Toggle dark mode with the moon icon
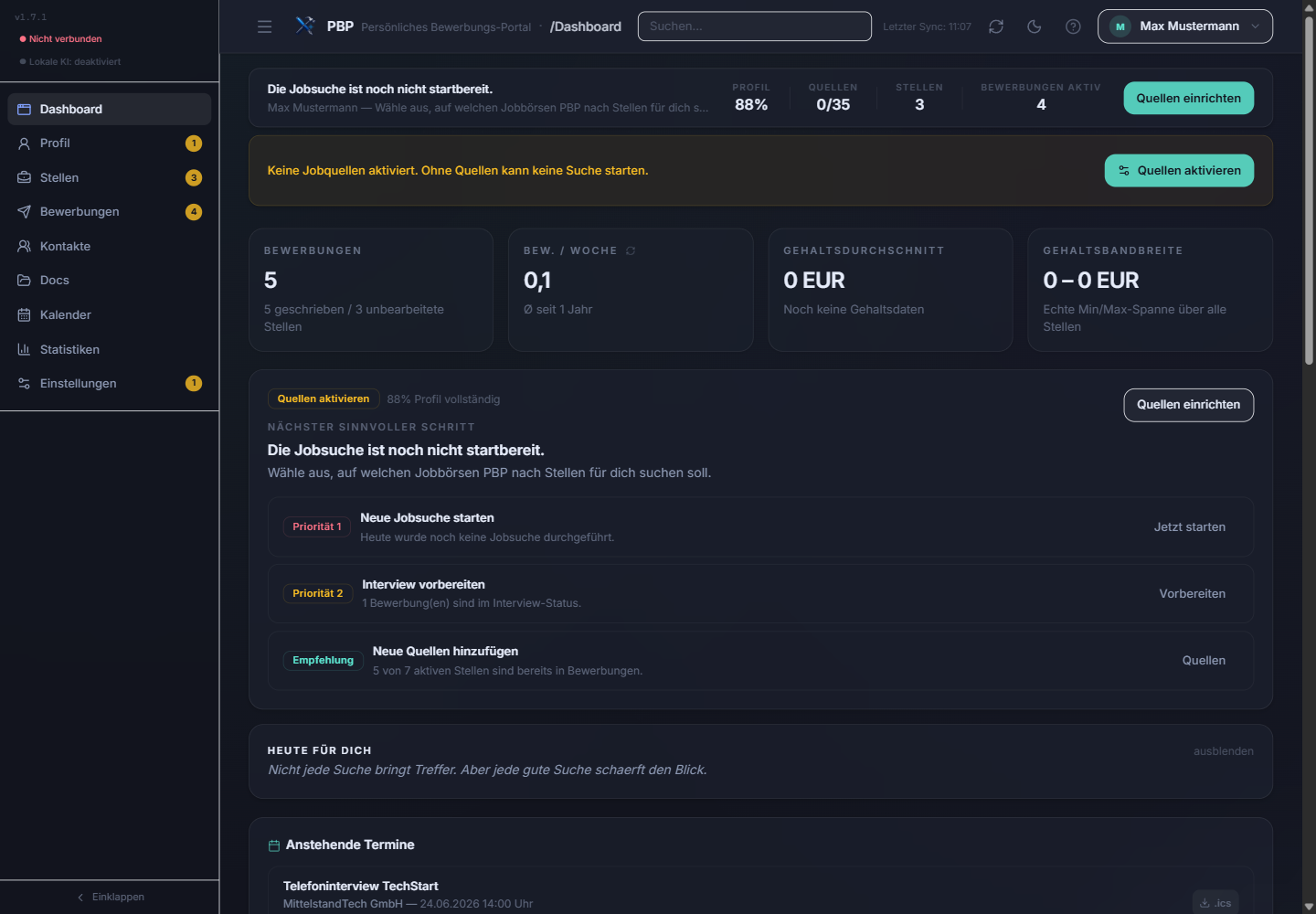 [1035, 27]
